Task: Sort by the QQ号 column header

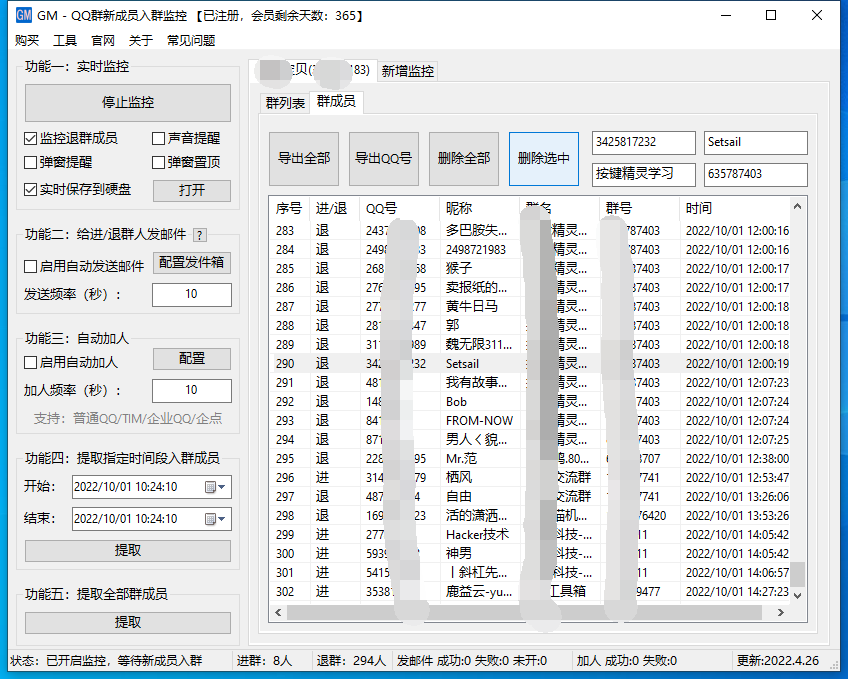Action: 399,209
